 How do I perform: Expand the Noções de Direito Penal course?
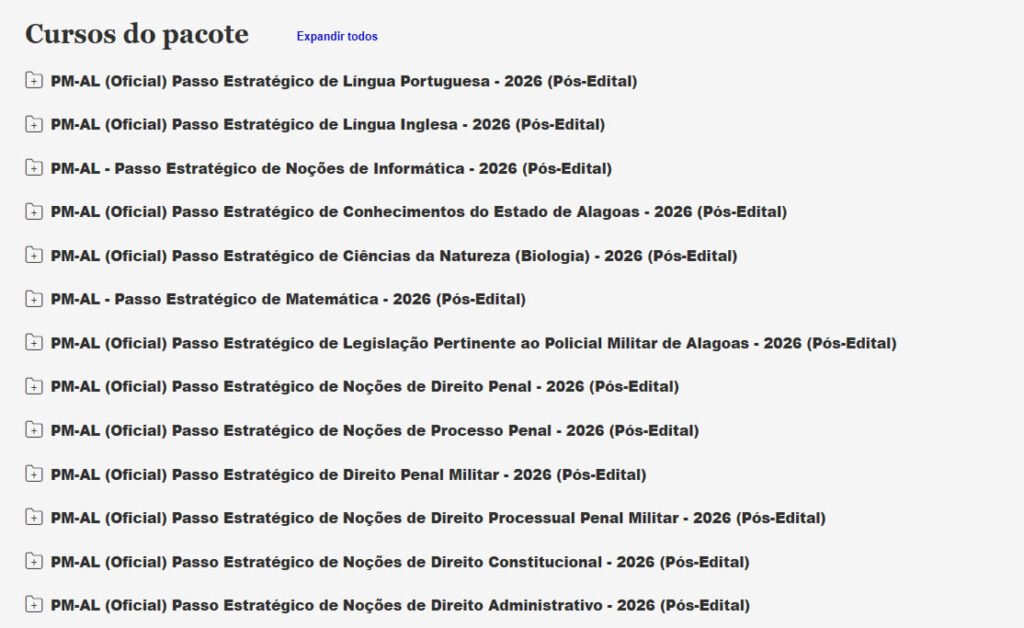pos(35,387)
